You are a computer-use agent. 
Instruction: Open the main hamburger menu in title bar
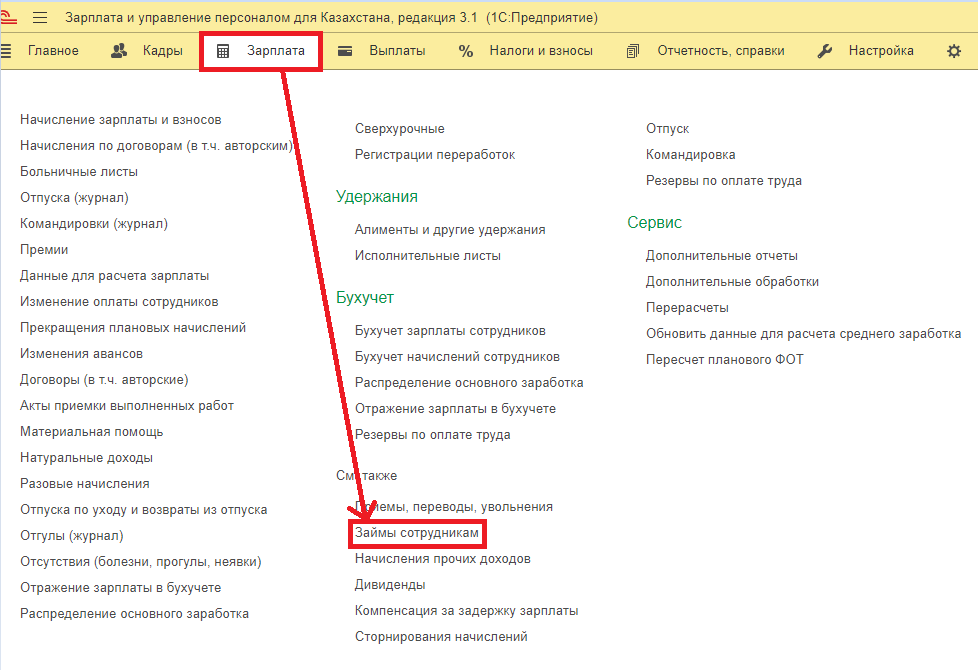(40, 18)
